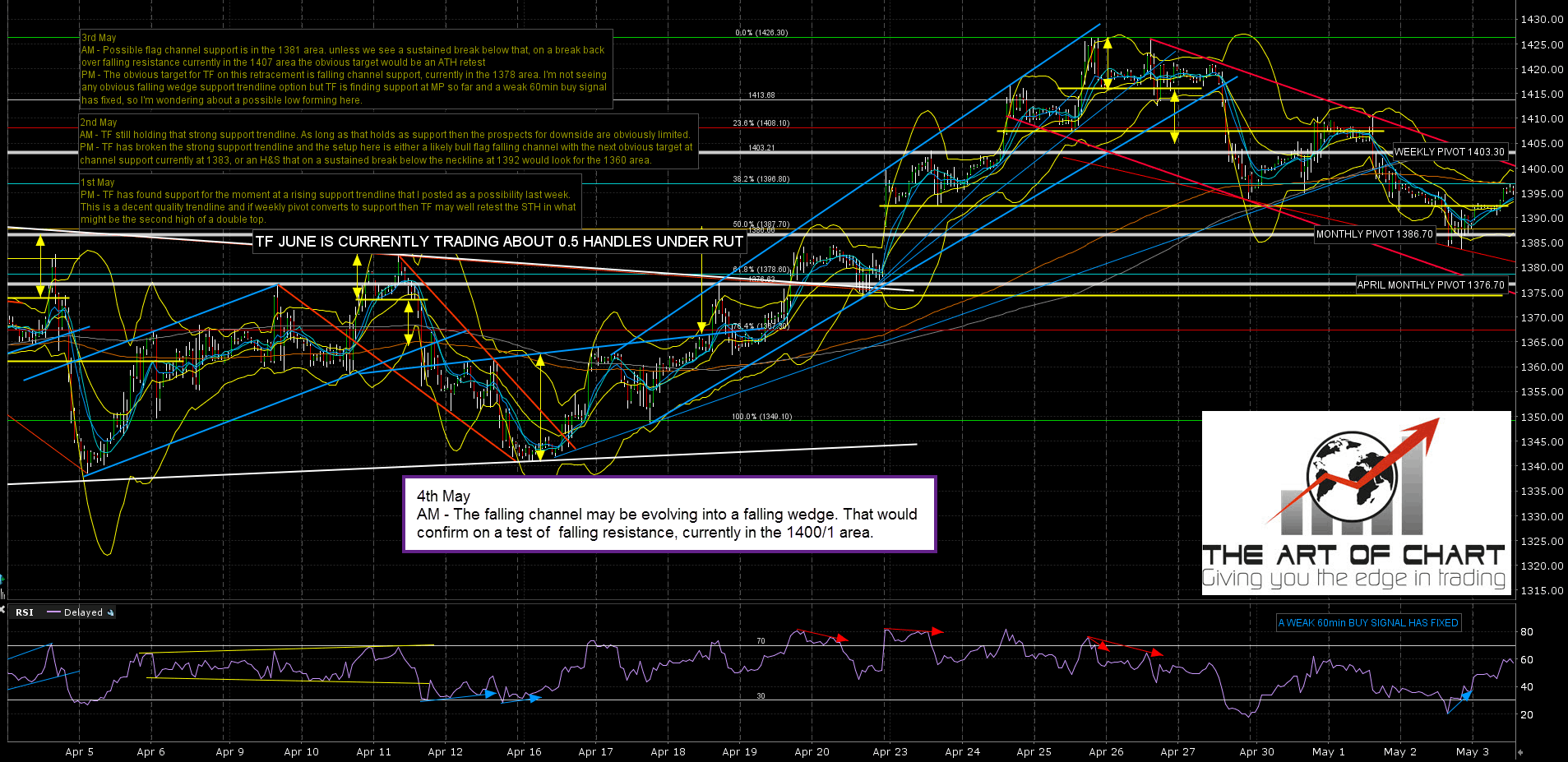This screenshot has height=762, width=1568.
Task: Click the globe add-chart icon at left edge
Action: 2,580
